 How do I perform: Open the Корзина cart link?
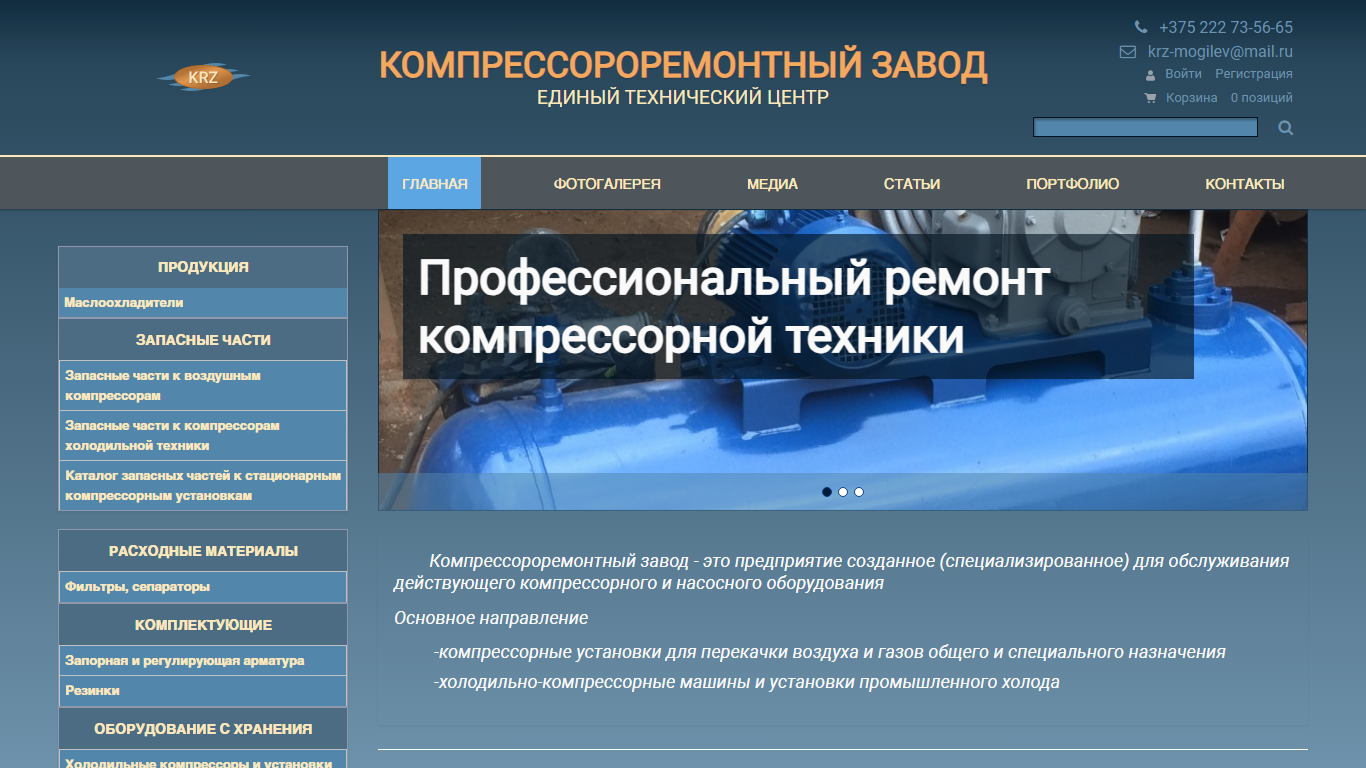point(1192,98)
